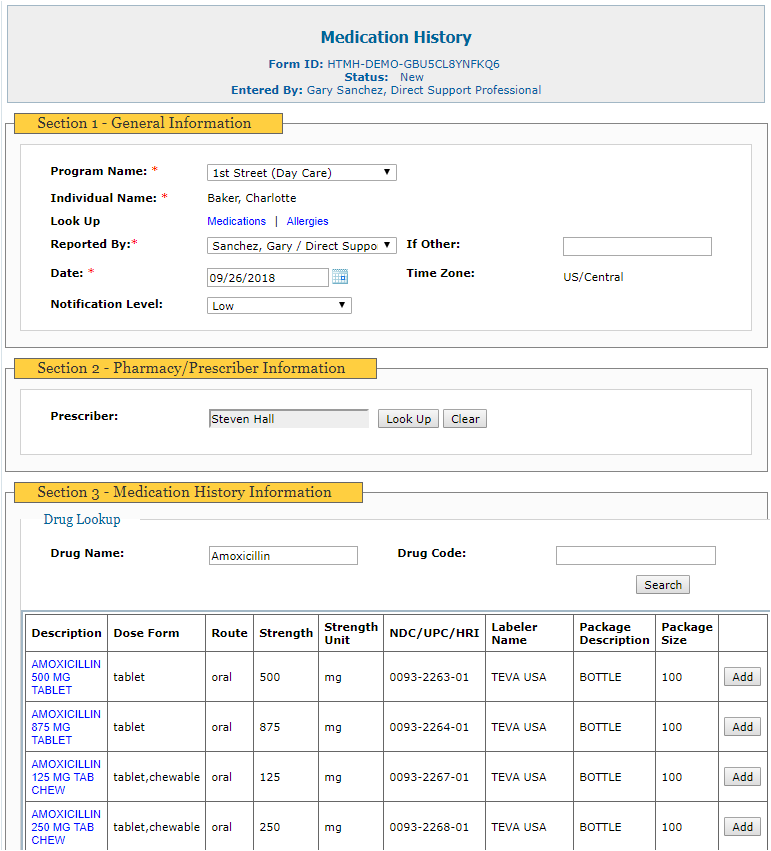Click the Section 1 General Information header
This screenshot has height=851, width=771.
pos(148,123)
